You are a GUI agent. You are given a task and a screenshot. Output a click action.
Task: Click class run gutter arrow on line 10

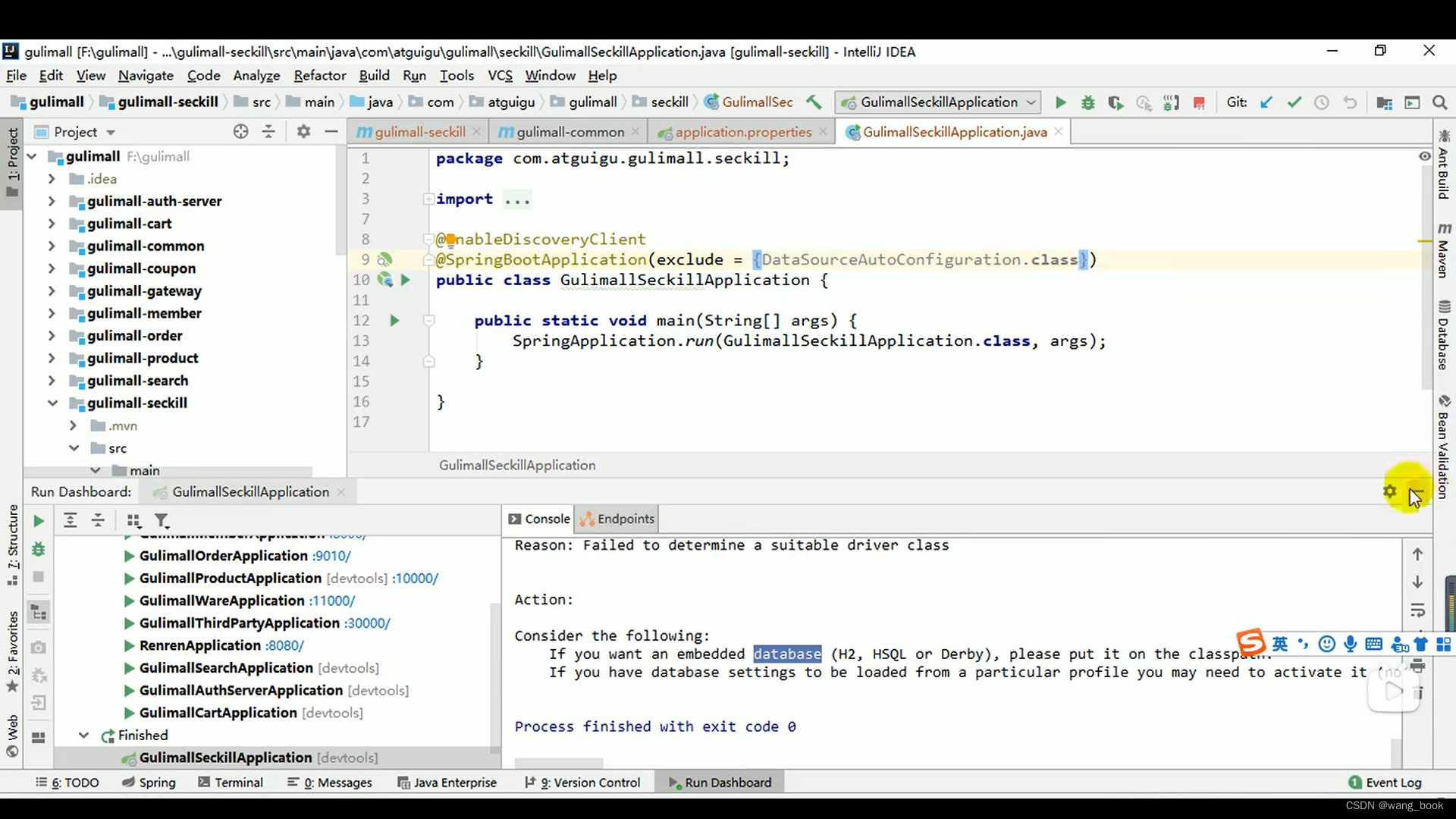406,280
